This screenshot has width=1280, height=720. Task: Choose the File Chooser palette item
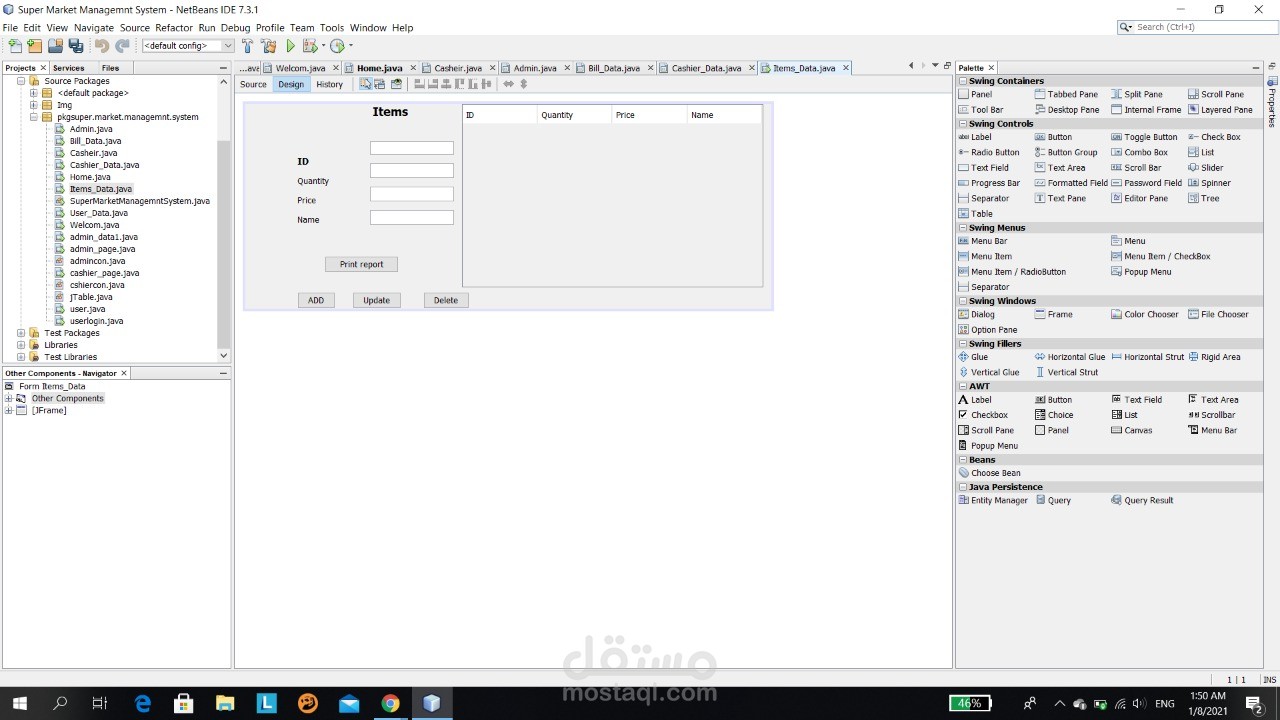pos(1219,315)
